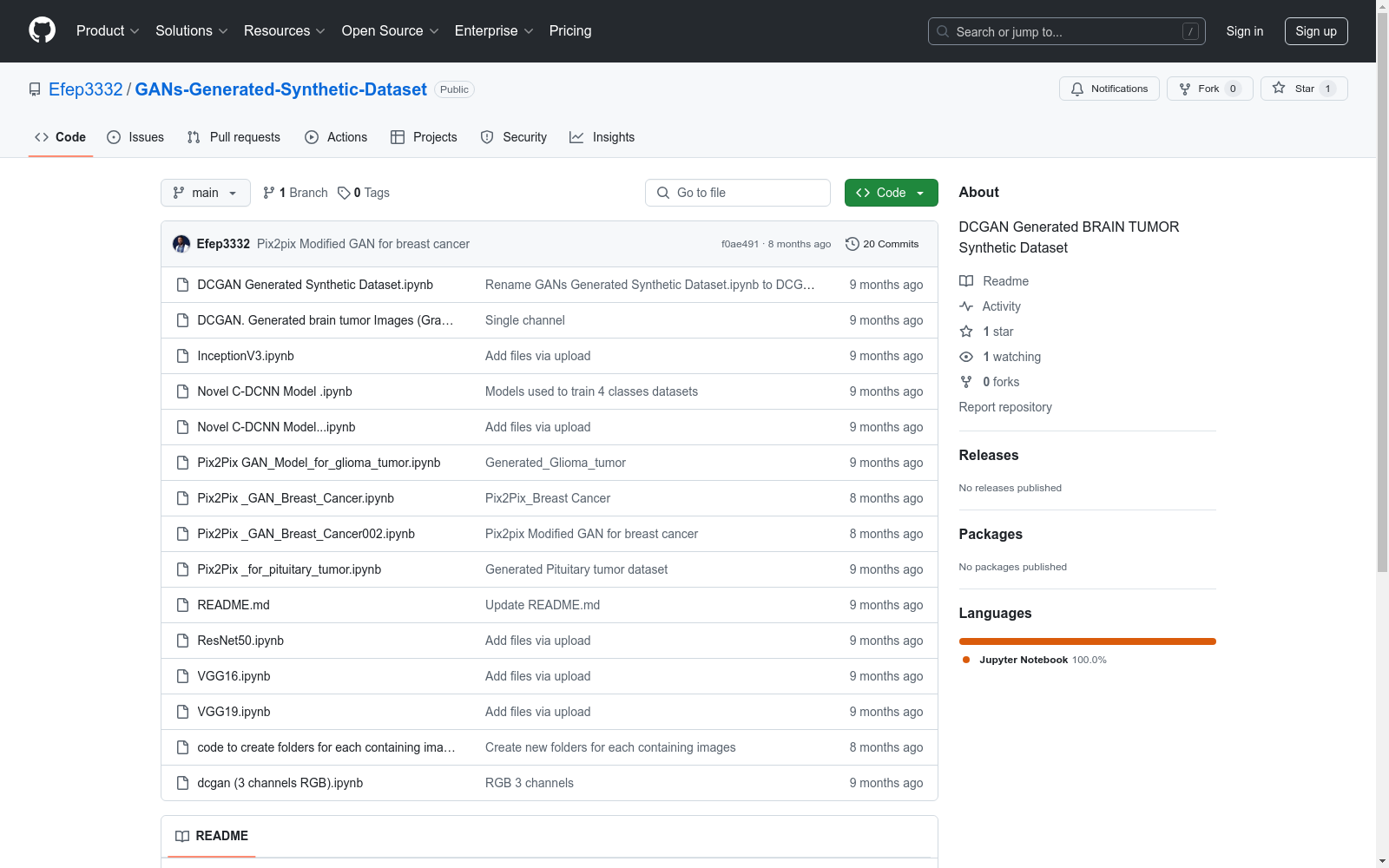Expand the Open Source menu
This screenshot has height=868, width=1389.
[x=391, y=31]
